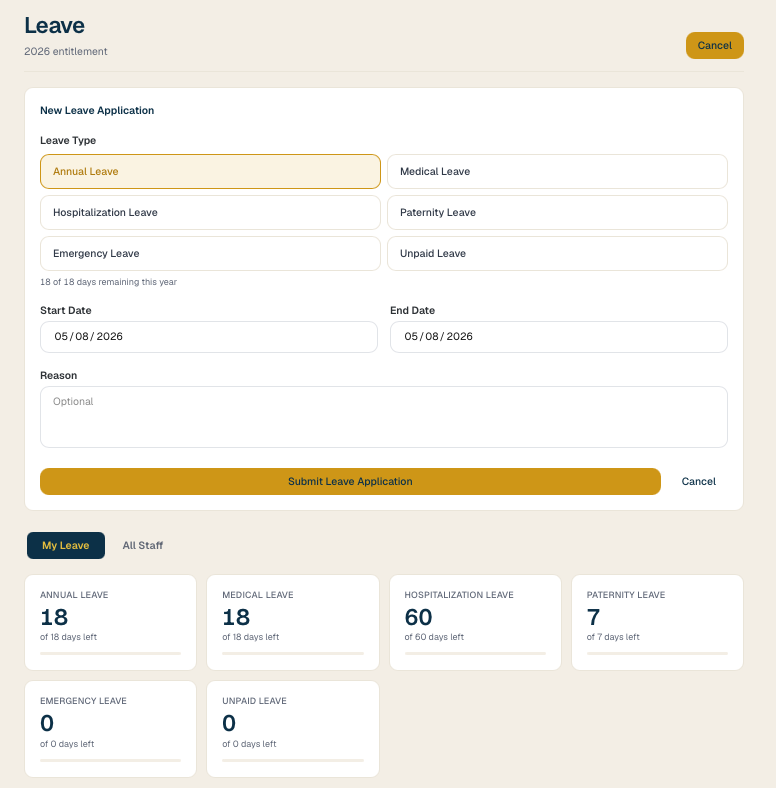Click the Emergency Leave balance card

click(111, 729)
